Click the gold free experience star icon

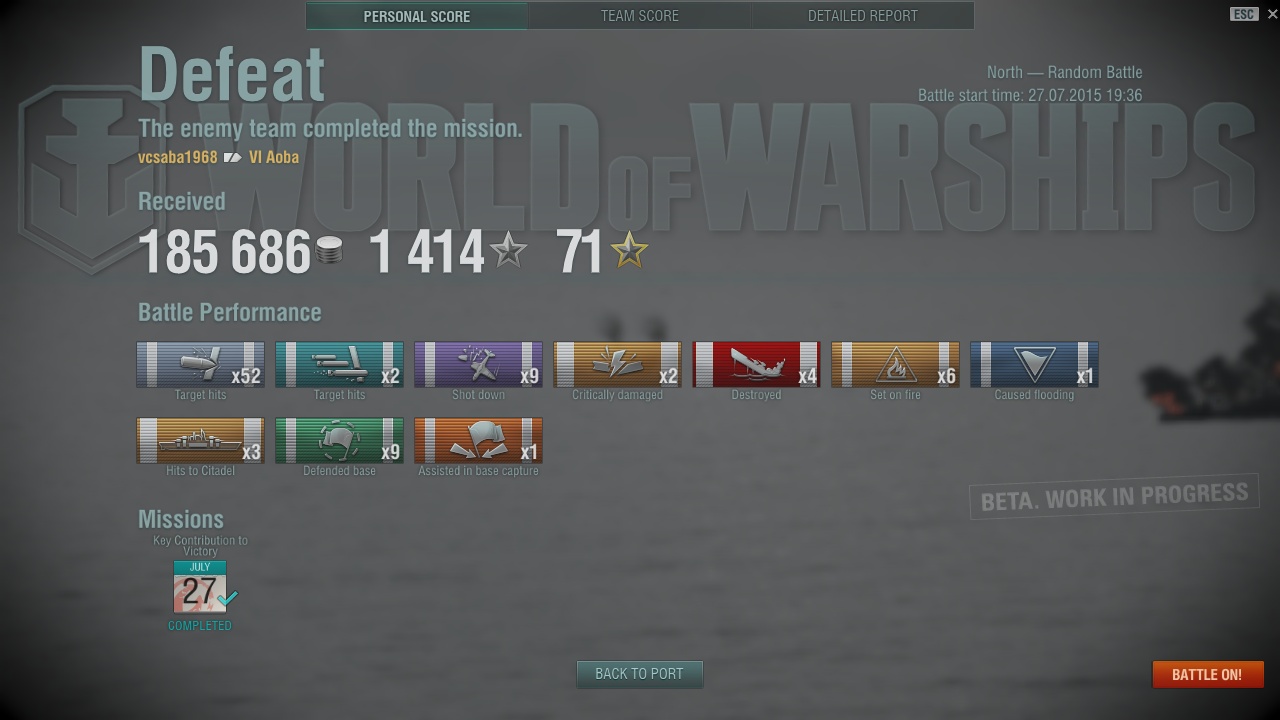629,250
